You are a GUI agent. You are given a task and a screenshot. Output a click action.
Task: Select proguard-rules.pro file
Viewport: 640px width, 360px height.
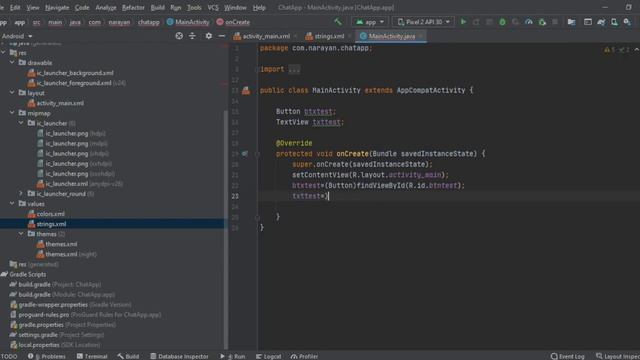click(x=85, y=315)
